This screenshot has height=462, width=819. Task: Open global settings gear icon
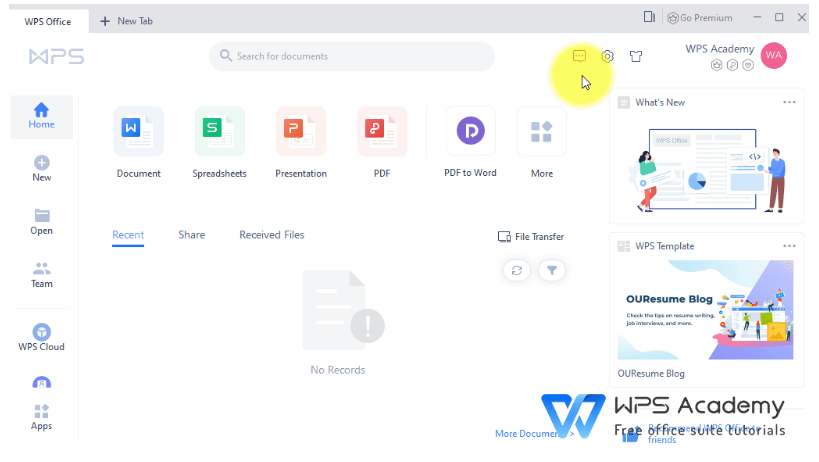607,56
